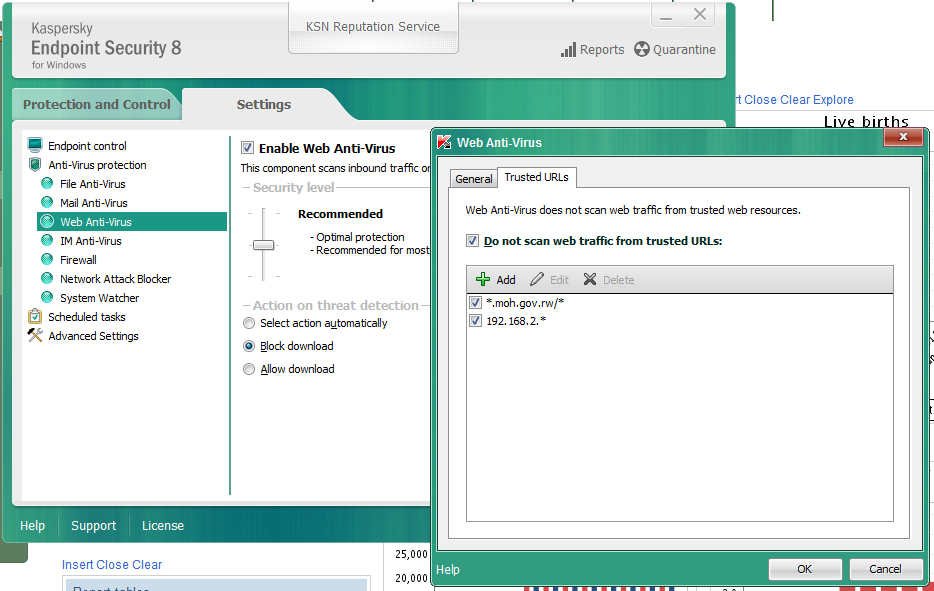
Task: Choose Select action automatically option
Action: click(x=249, y=323)
